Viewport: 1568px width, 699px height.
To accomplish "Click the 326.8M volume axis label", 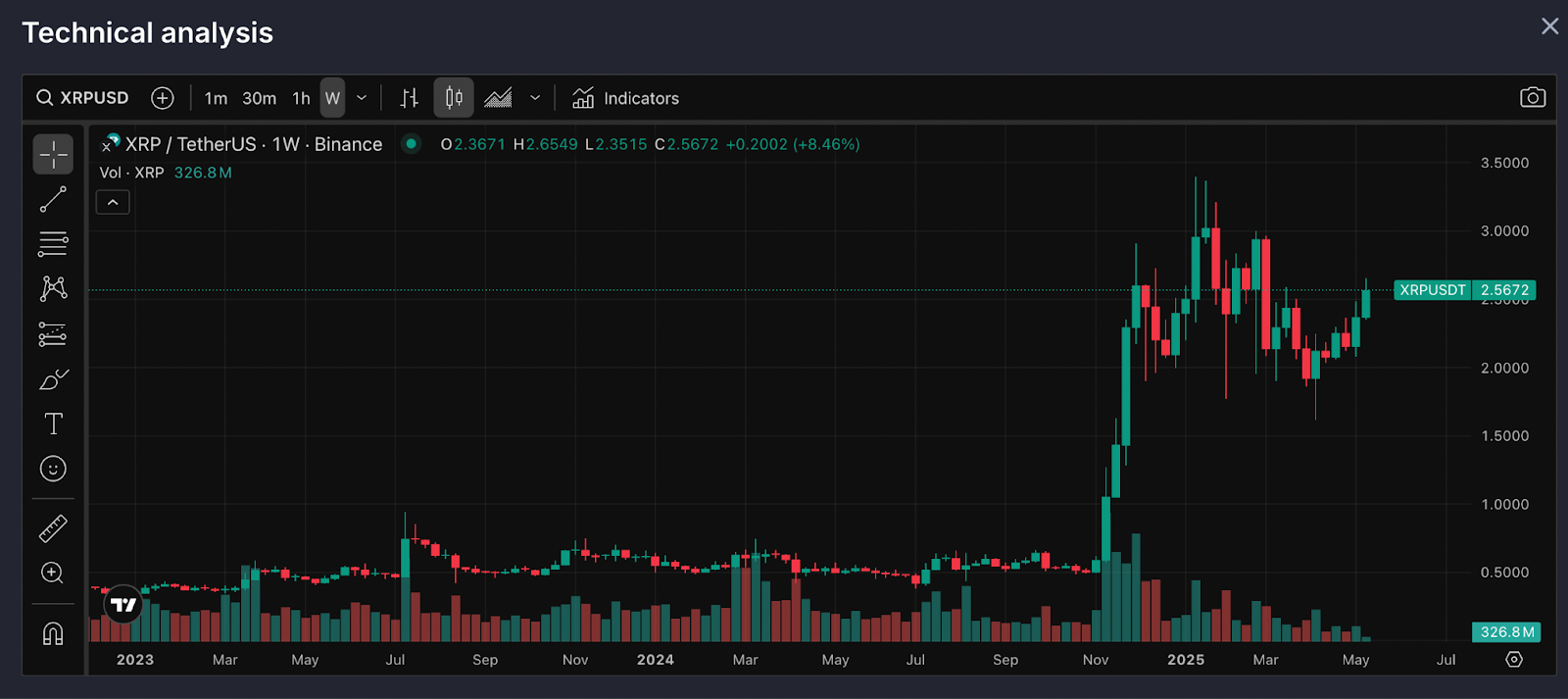I will [x=1506, y=632].
